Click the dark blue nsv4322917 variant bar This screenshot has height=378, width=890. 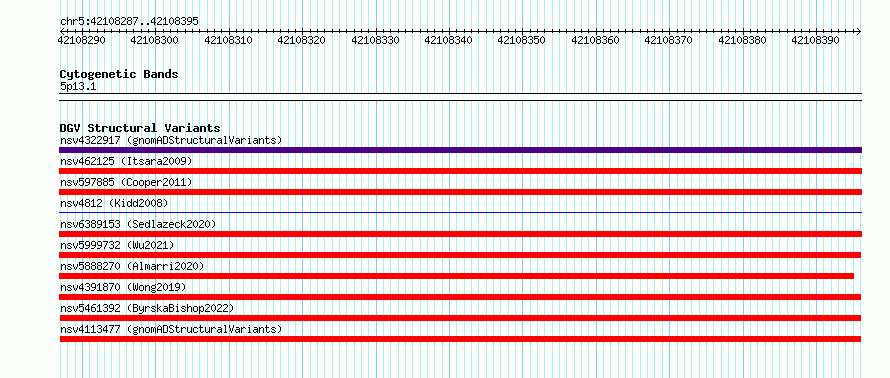[x=460, y=150]
